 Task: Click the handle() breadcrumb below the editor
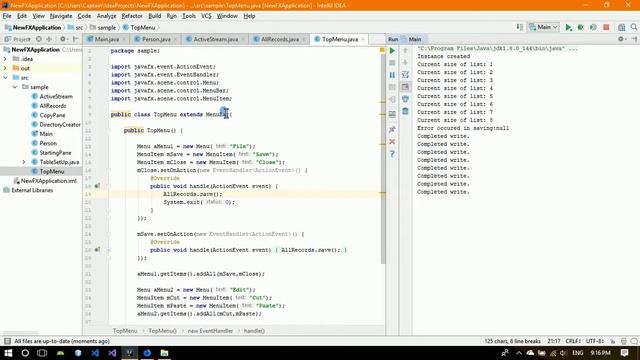point(254,331)
